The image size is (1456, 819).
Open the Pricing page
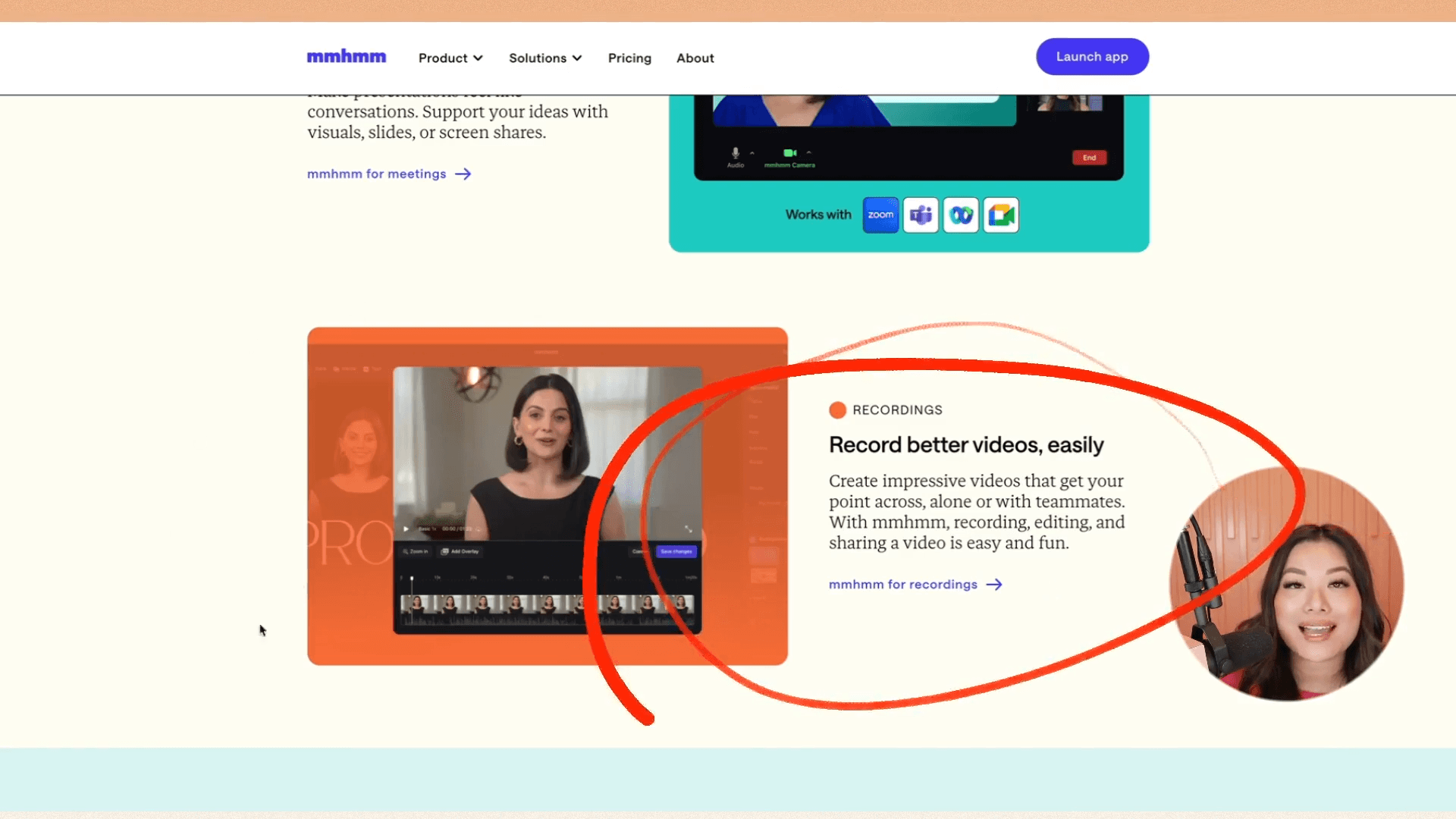(x=629, y=58)
